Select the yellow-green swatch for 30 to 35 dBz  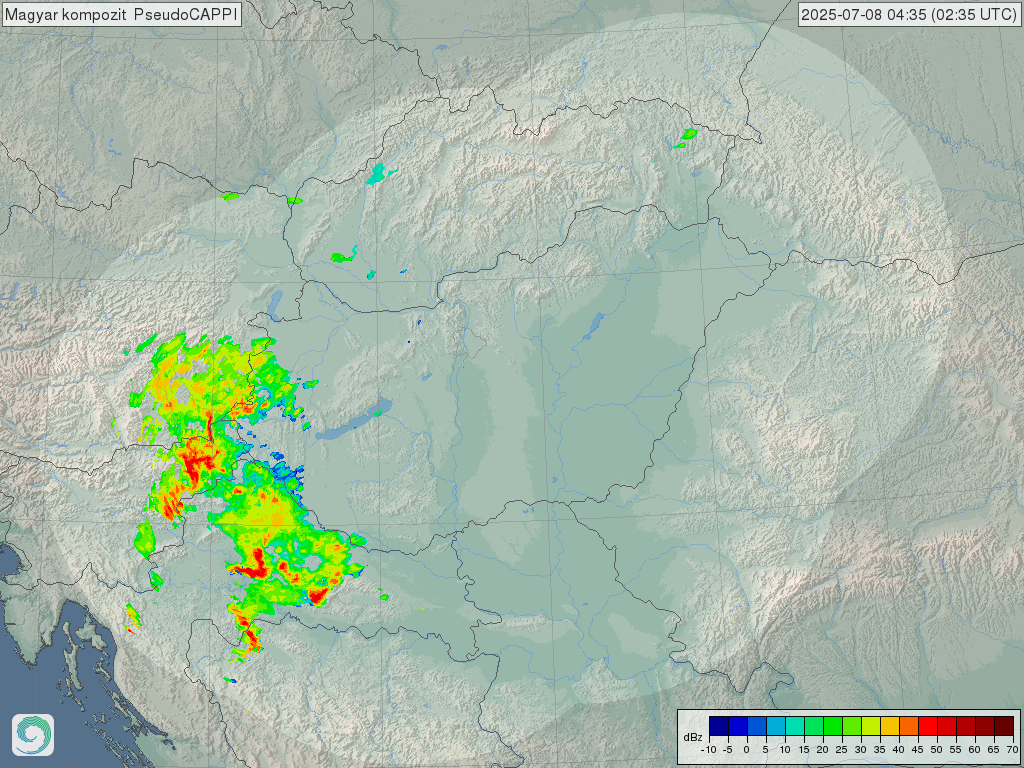pos(871,726)
